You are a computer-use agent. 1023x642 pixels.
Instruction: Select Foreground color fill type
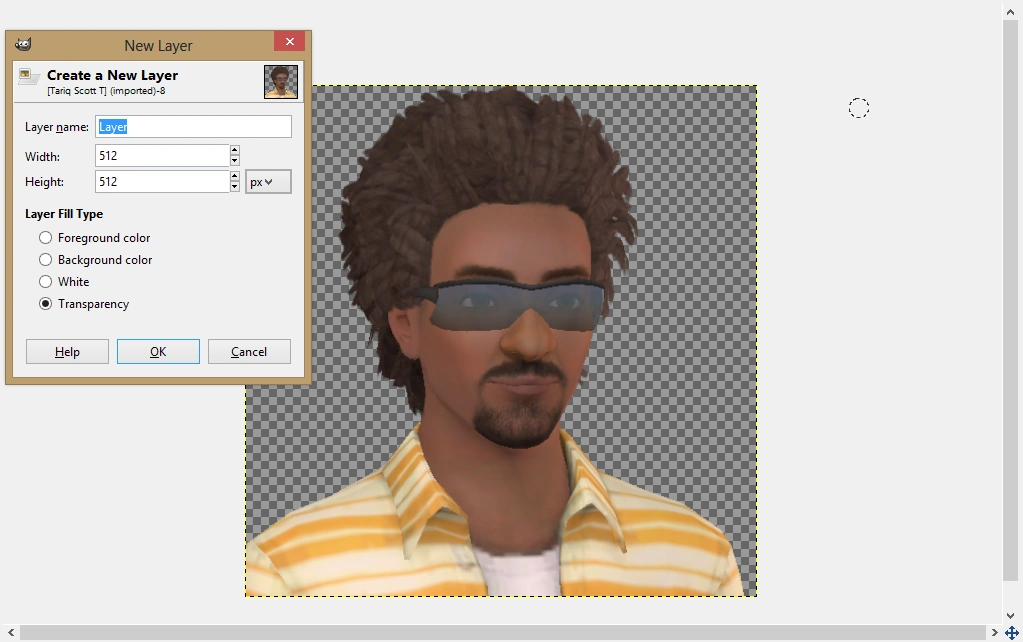[46, 238]
